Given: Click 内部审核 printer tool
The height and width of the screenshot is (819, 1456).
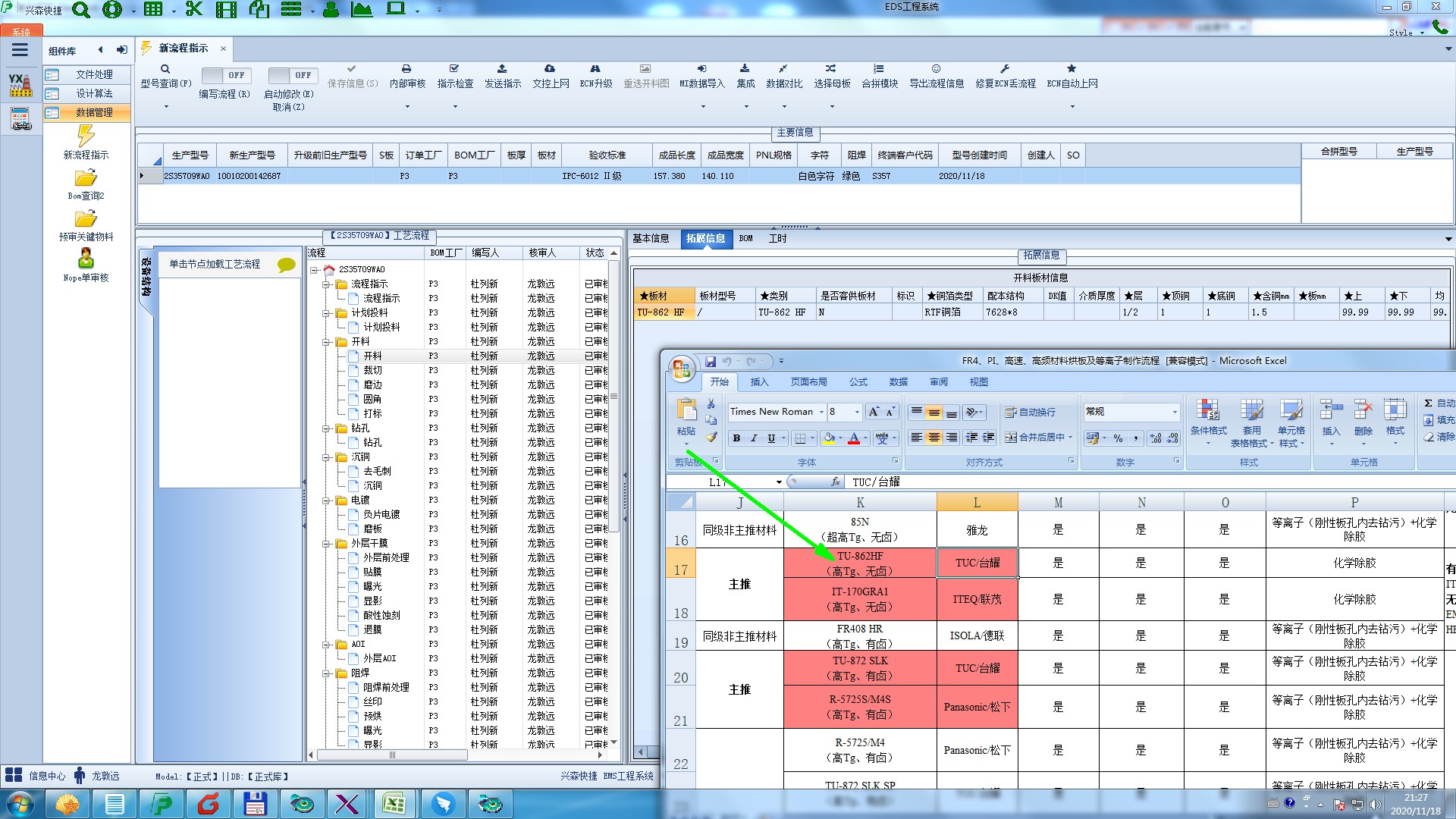Looking at the screenshot, I should [407, 77].
